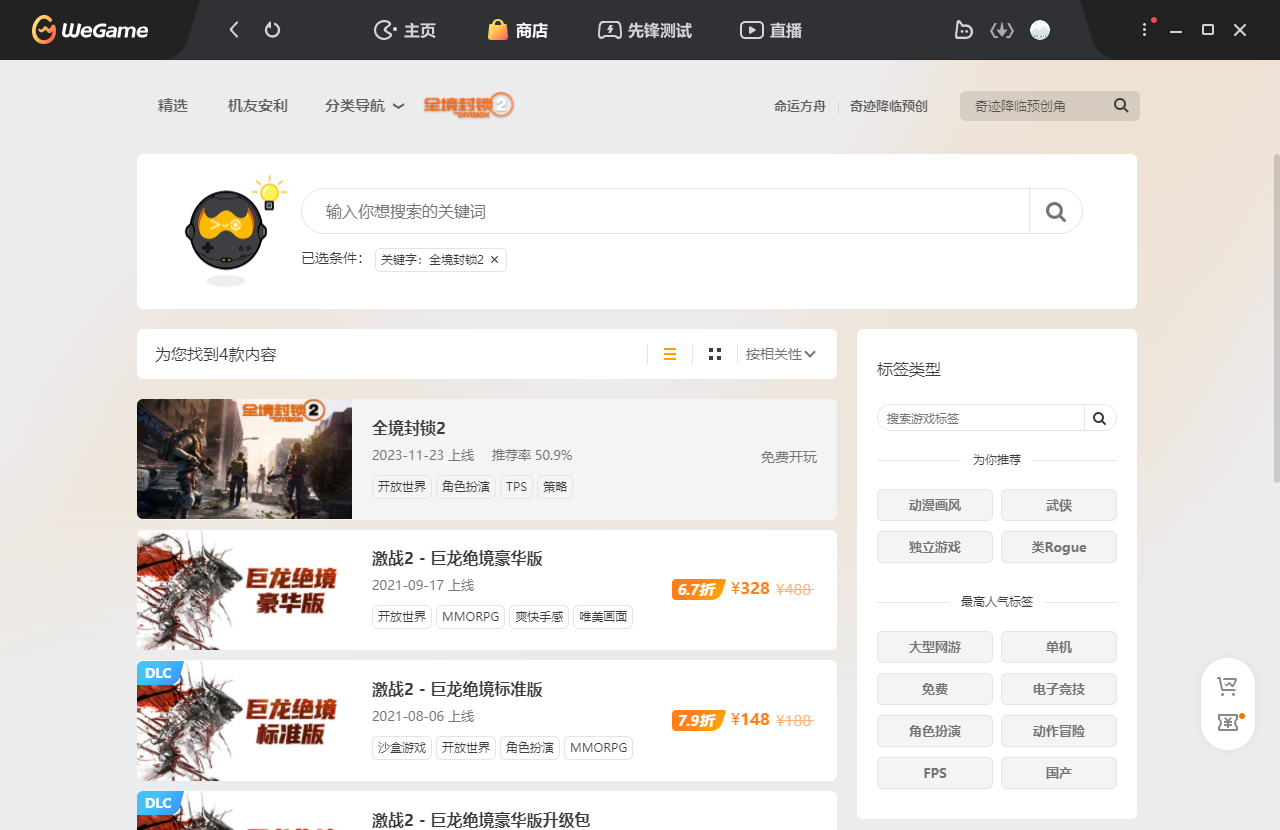
Task: Expand the 分类导航 category dropdown
Action: [364, 105]
